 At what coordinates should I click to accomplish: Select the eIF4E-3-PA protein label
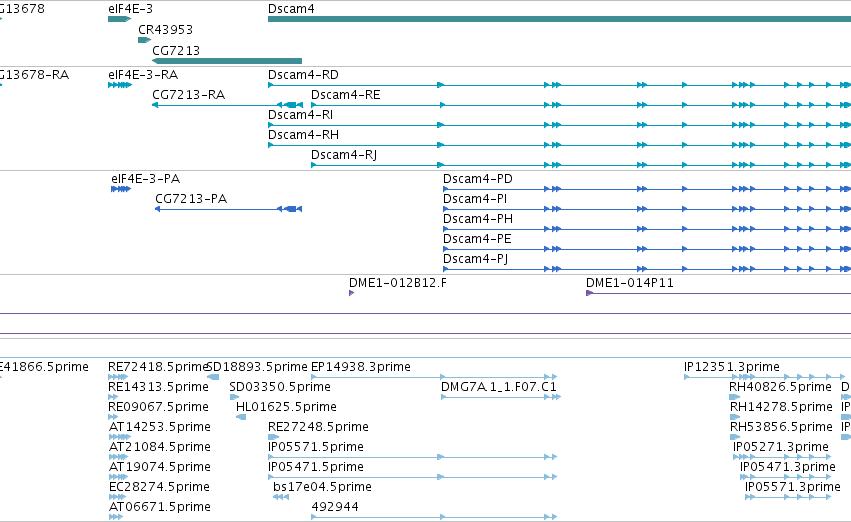[x=145, y=179]
